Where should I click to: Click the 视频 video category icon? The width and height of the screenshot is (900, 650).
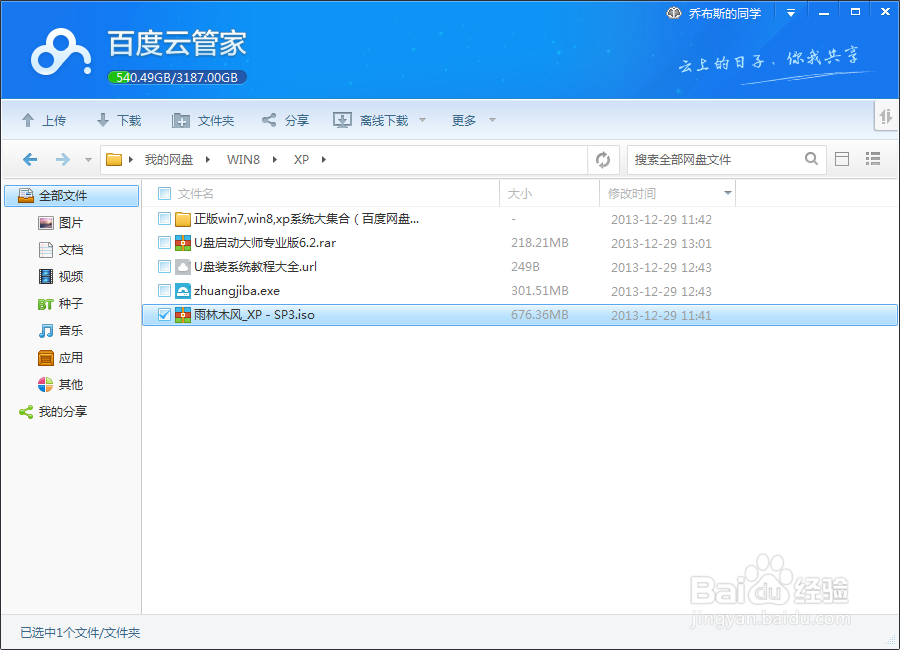click(46, 276)
